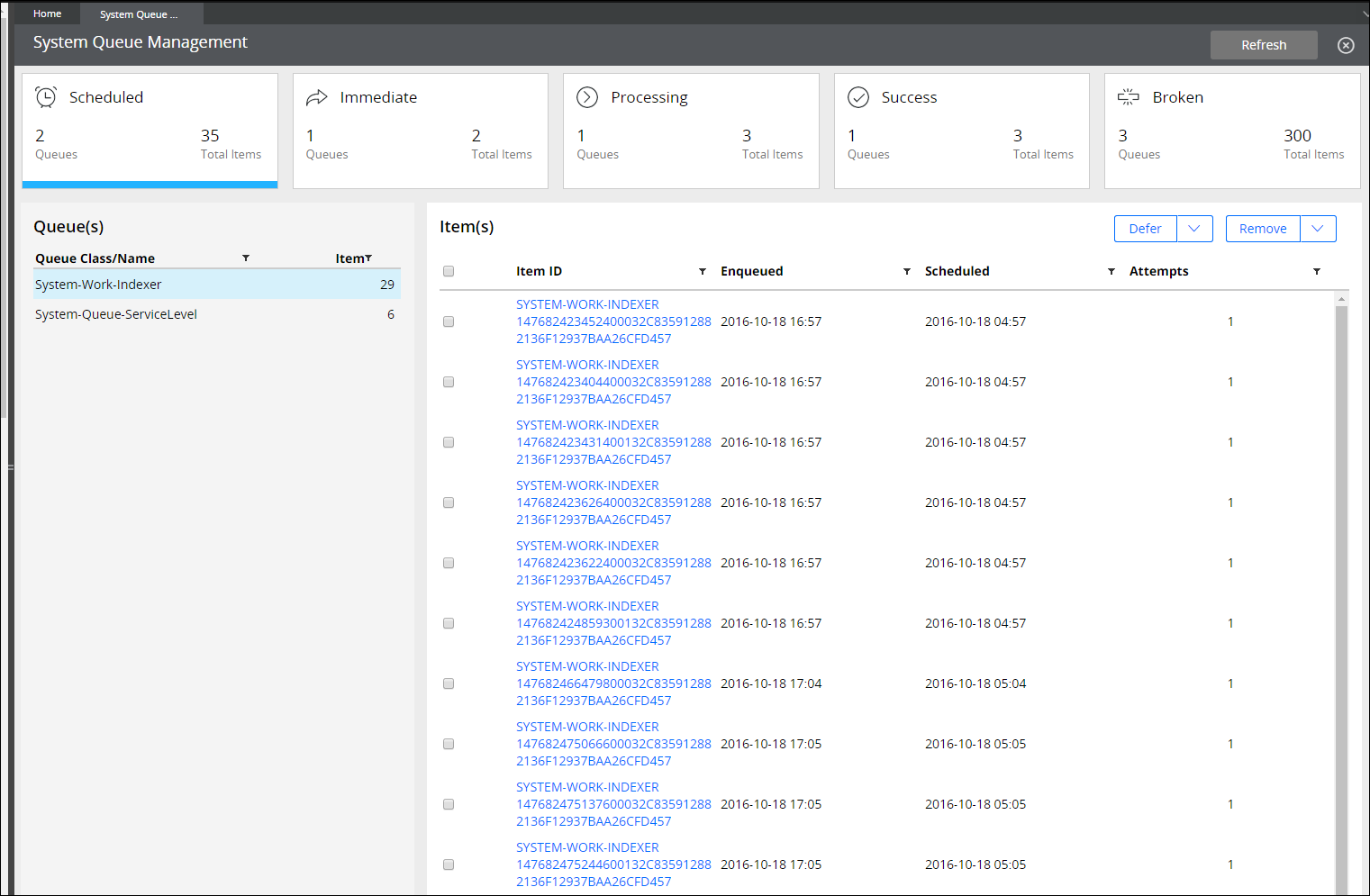Open the Enqueued column filter dropdown
The height and width of the screenshot is (896, 1370).
click(907, 271)
